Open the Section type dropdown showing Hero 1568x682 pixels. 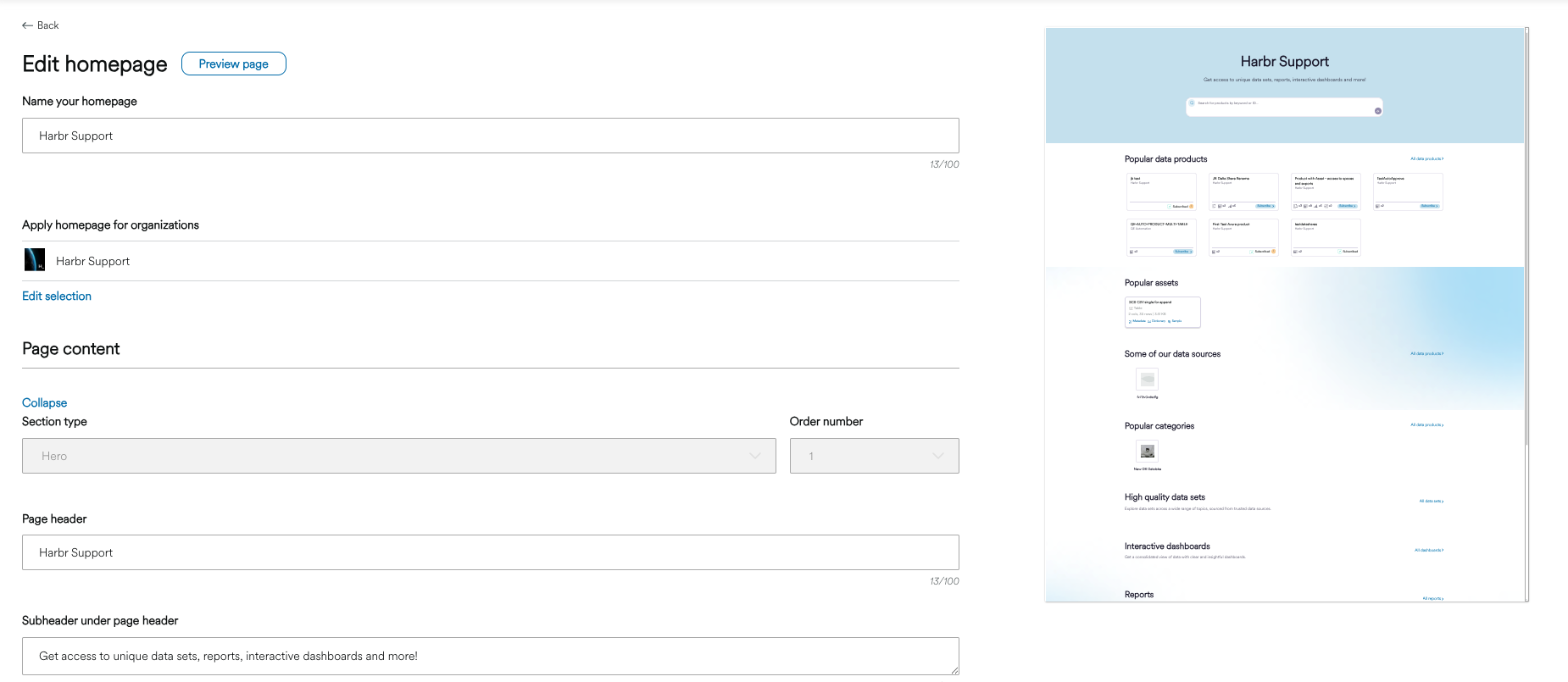click(x=398, y=456)
